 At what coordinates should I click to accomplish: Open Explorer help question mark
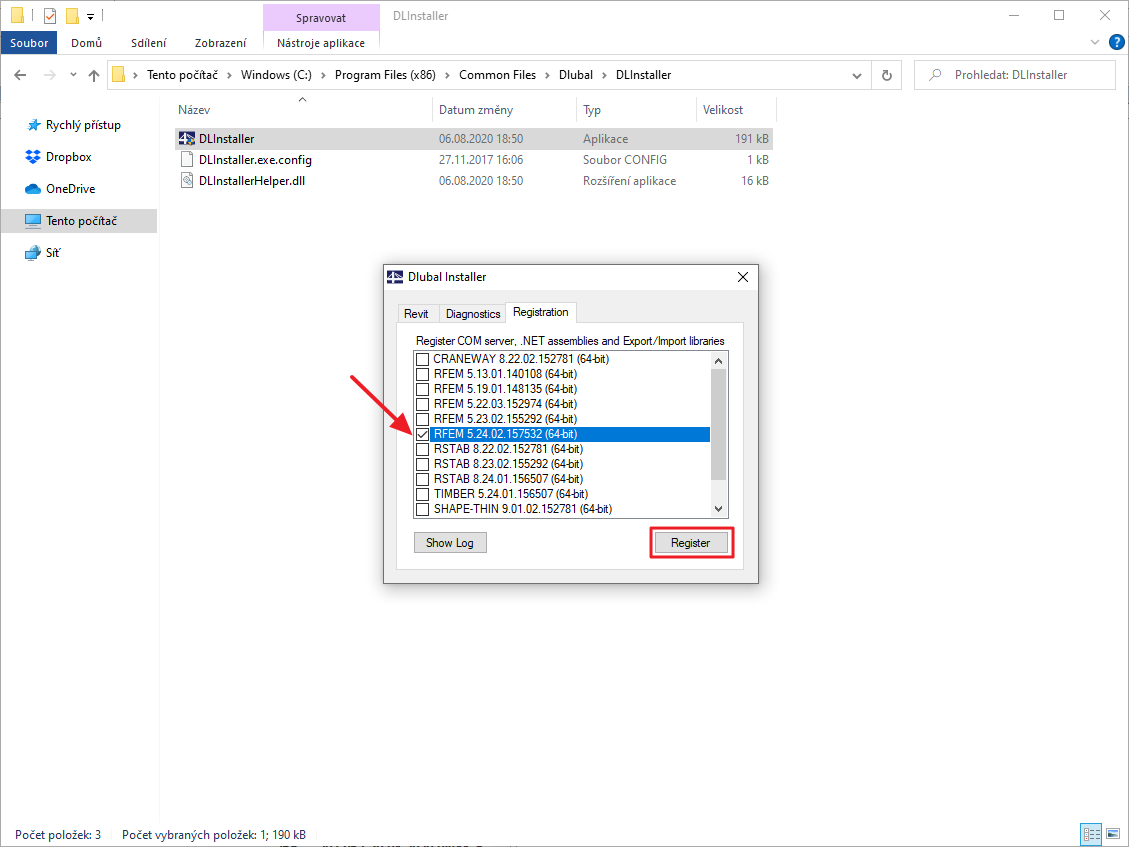click(x=1116, y=42)
